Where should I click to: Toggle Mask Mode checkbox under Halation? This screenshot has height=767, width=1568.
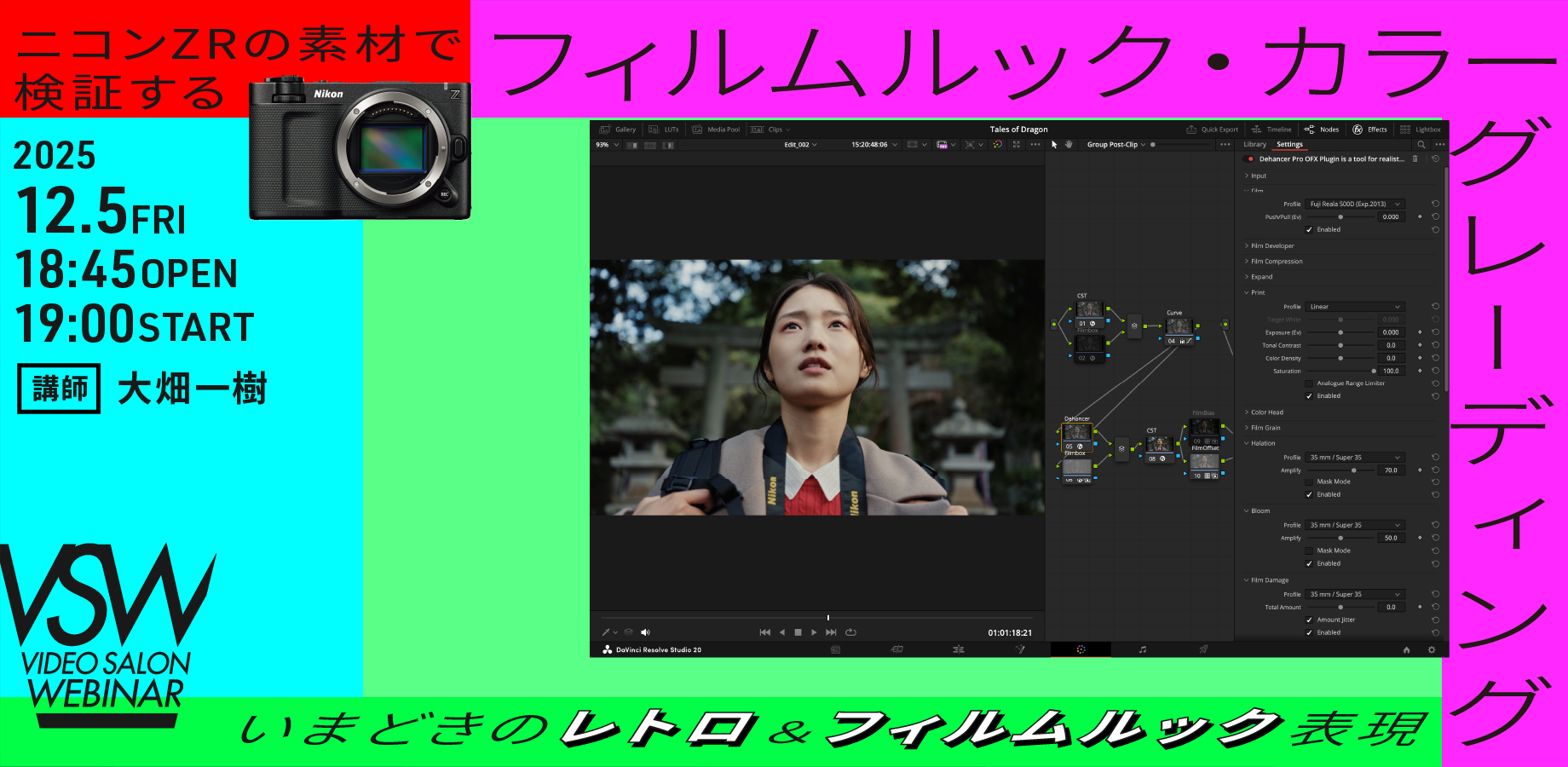tap(1309, 482)
